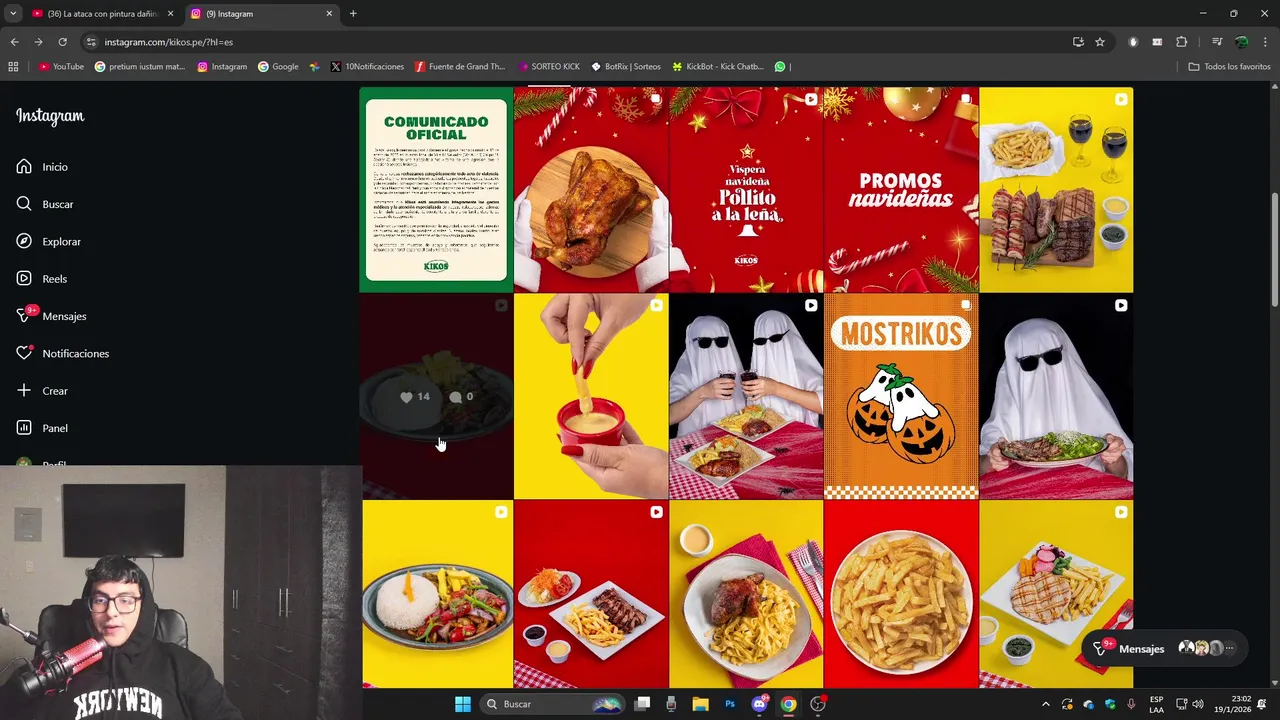
Task: Open OBS Studio from taskbar
Action: click(x=818, y=704)
